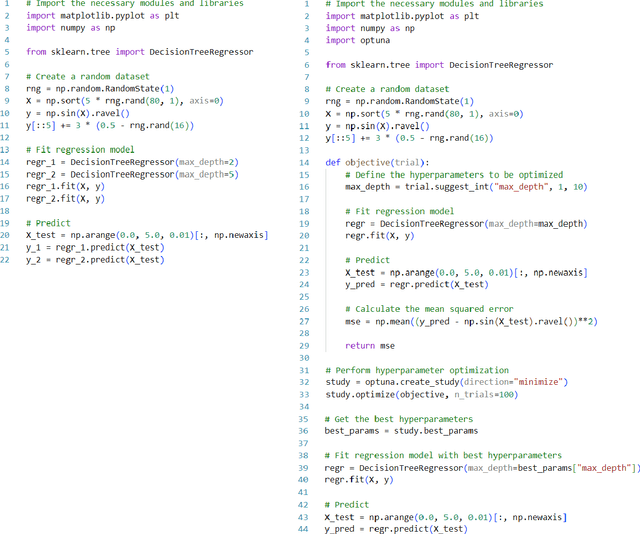Click the regr_1 DecisionTreeRegressor max_depth=2 line
This screenshot has width=640, height=534.
click(x=116, y=162)
